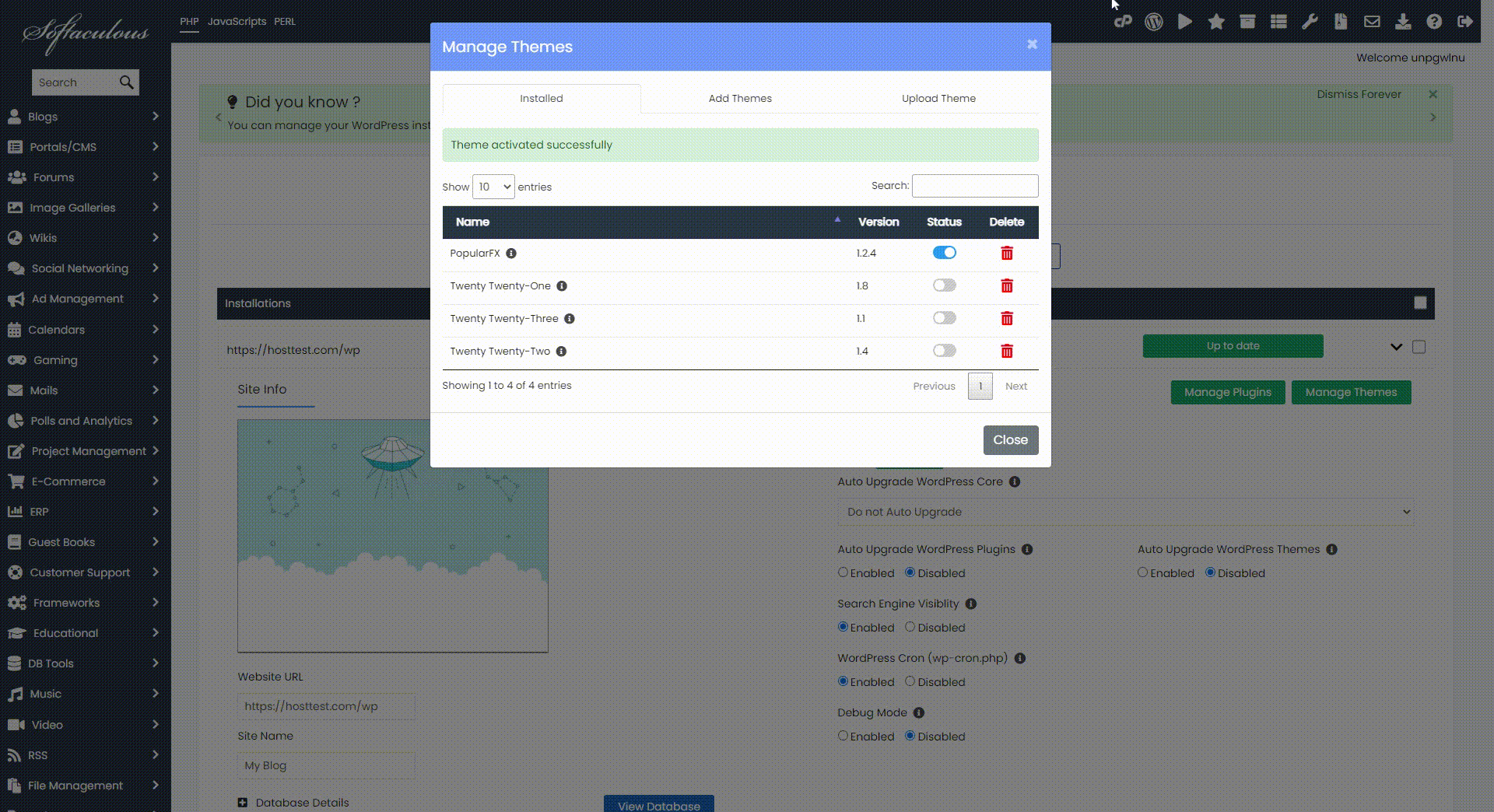Open the cPanel icon in top toolbar

point(1123,22)
